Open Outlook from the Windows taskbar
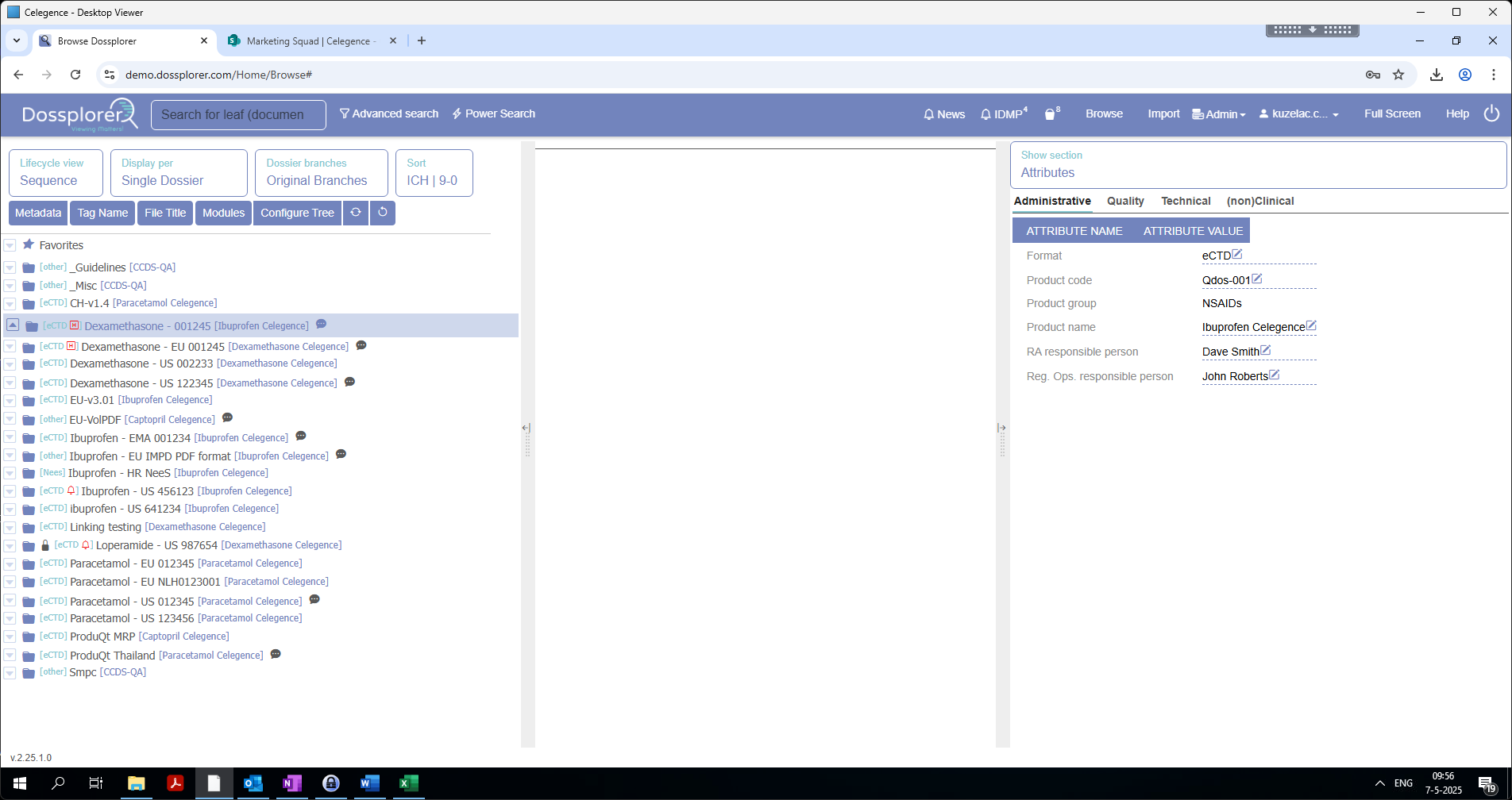Image resolution: width=1512 pixels, height=800 pixels. 253,783
